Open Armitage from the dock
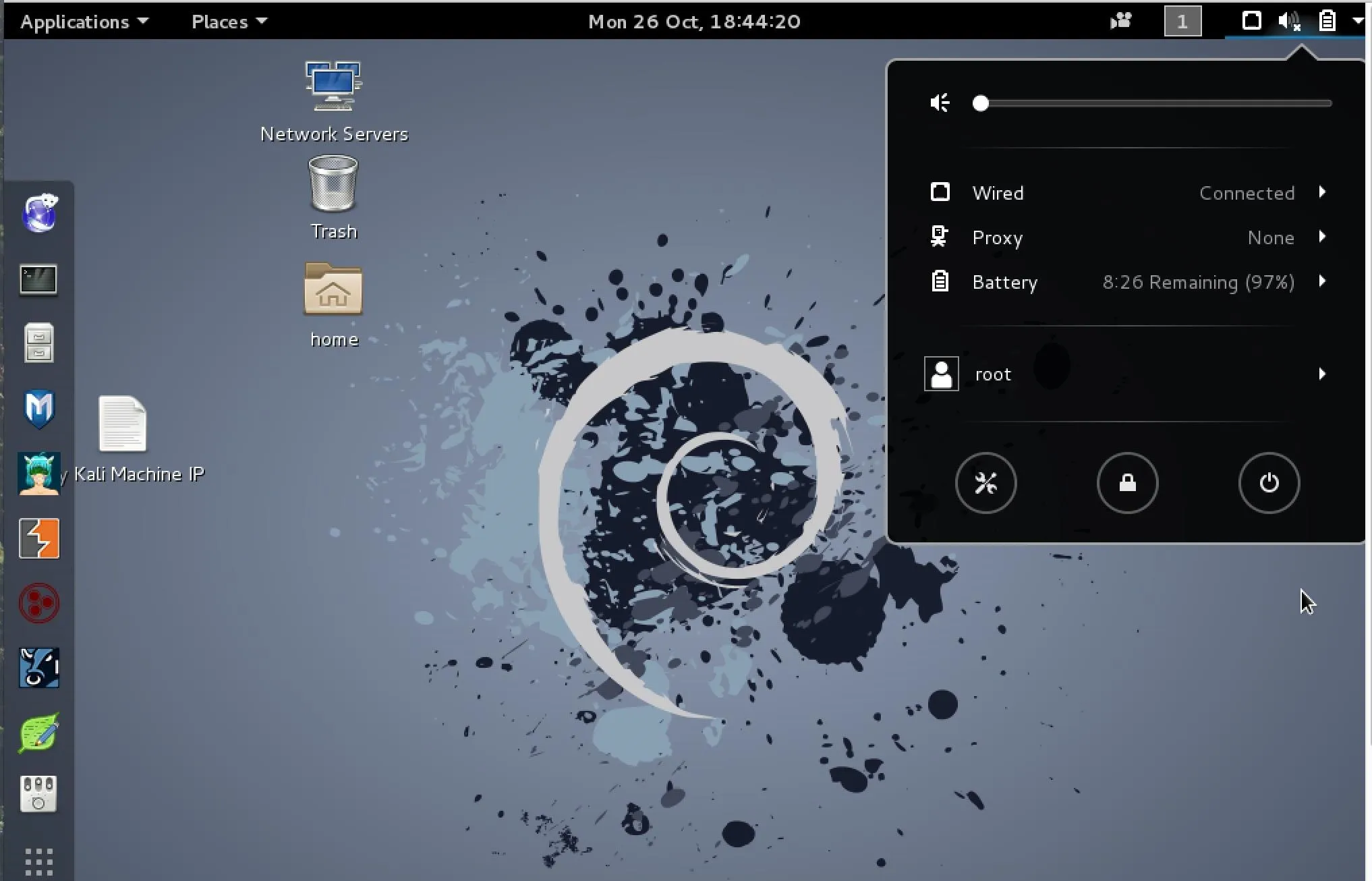Image resolution: width=1372 pixels, height=881 pixels. [38, 473]
